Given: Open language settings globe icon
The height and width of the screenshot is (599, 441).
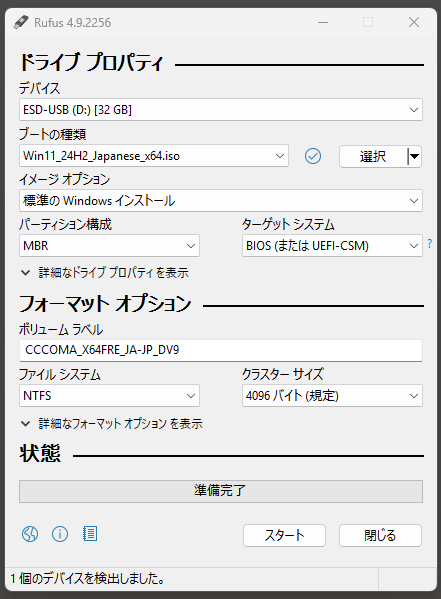Looking at the screenshot, I should click(30, 534).
